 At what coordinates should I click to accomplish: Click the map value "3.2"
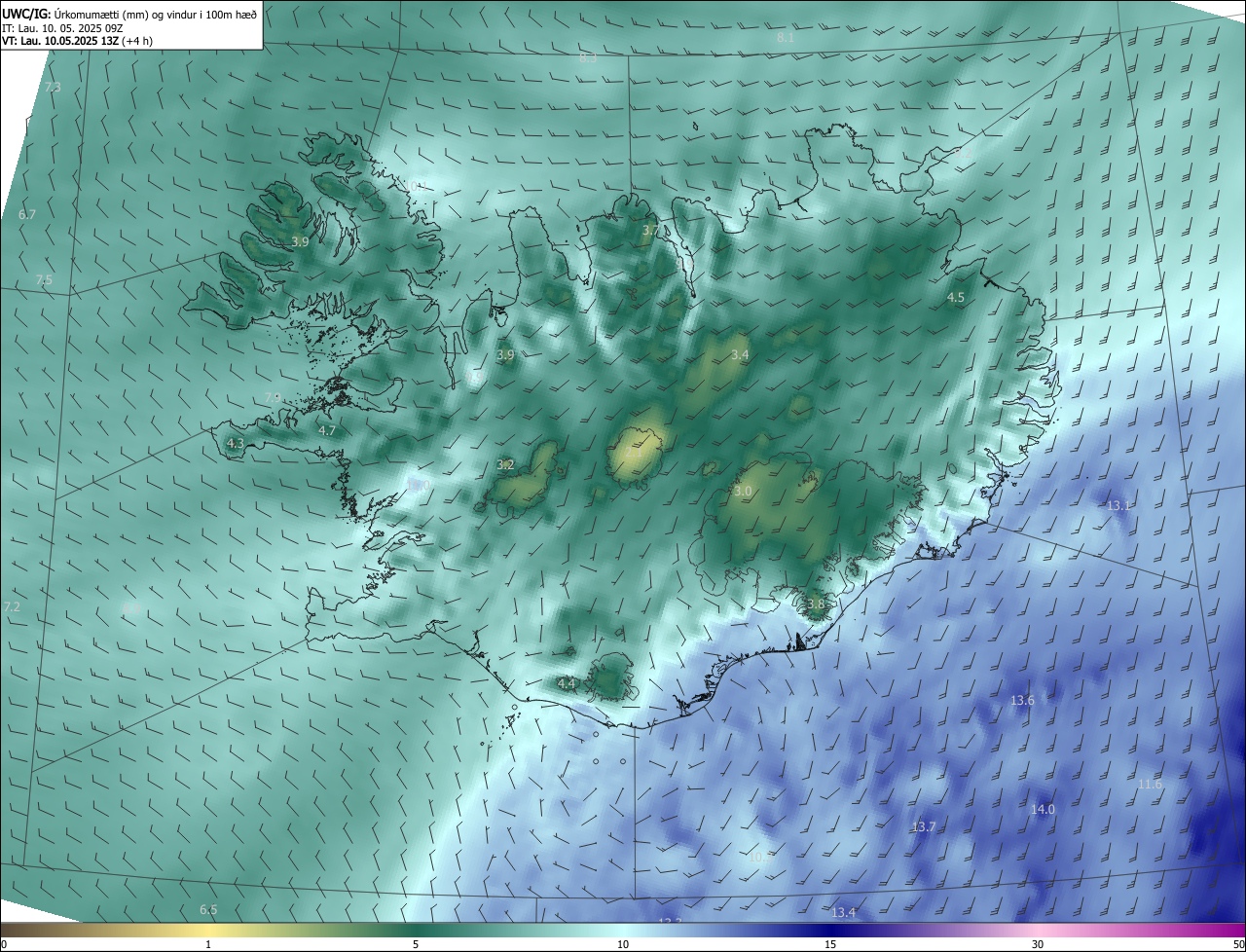coord(505,465)
